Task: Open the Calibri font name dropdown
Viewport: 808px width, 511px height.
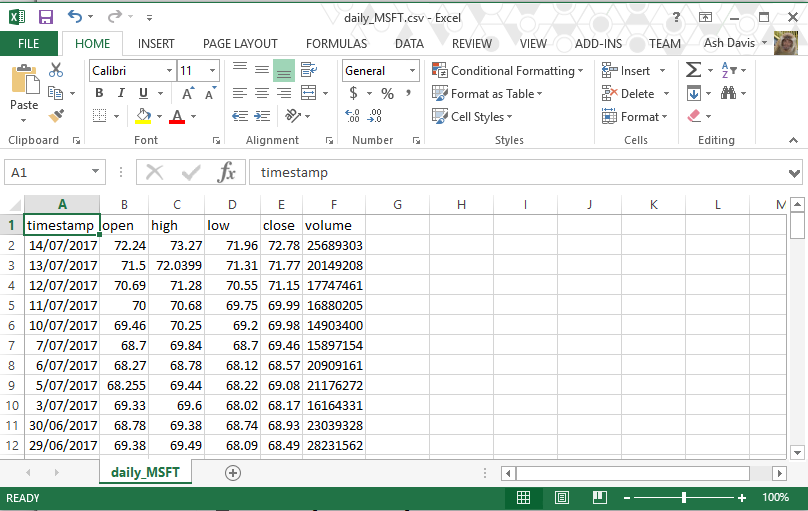Action: click(169, 71)
